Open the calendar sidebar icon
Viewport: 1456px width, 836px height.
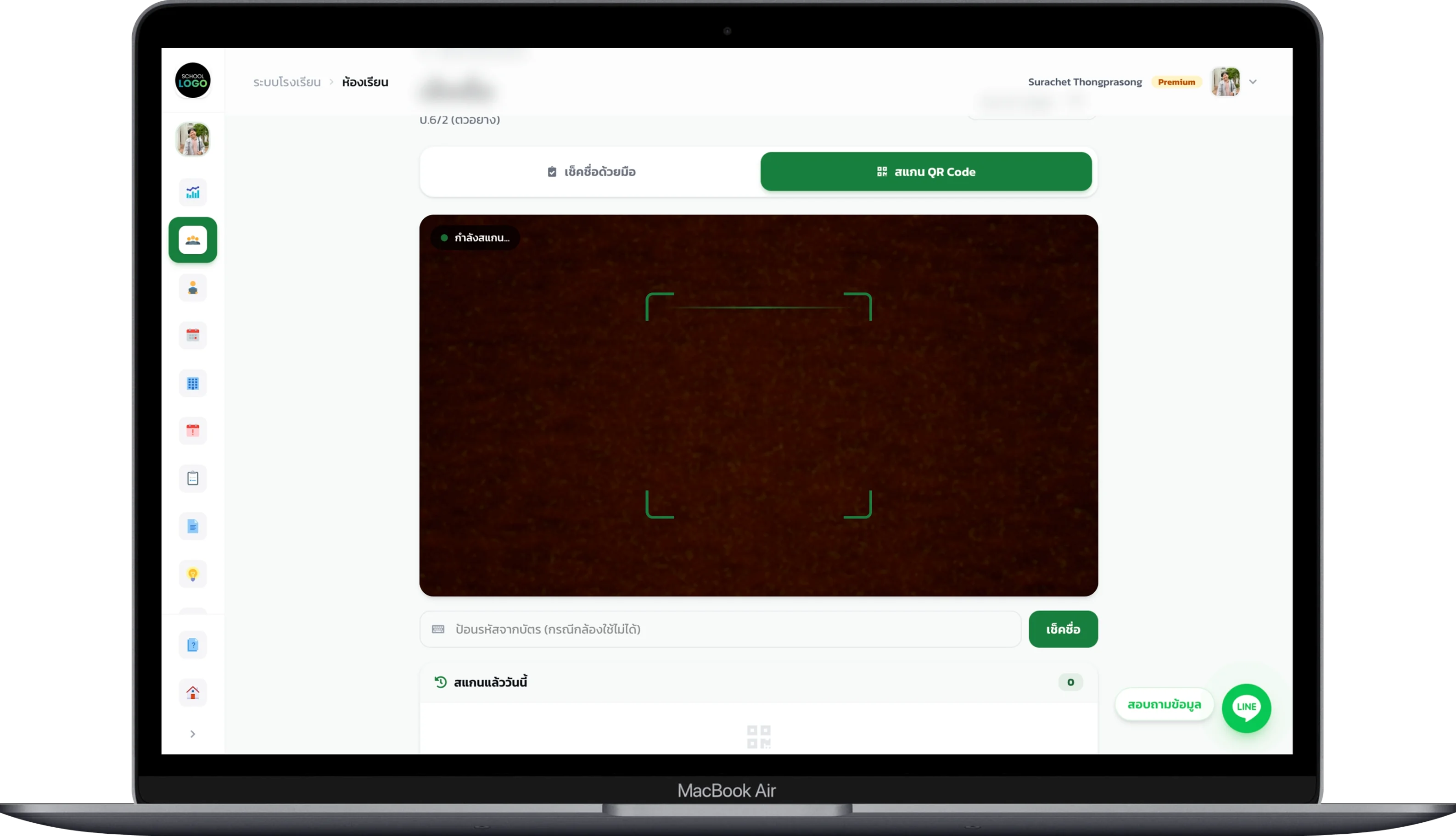tap(192, 335)
